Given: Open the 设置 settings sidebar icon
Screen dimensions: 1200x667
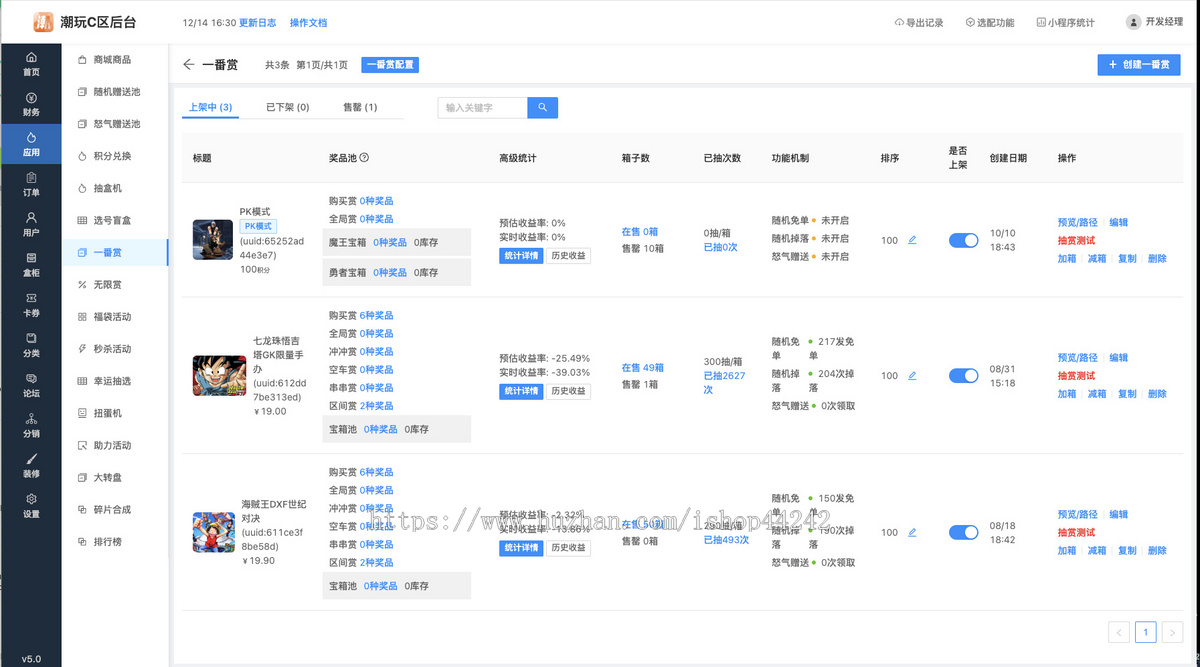Looking at the screenshot, I should pos(31,499).
